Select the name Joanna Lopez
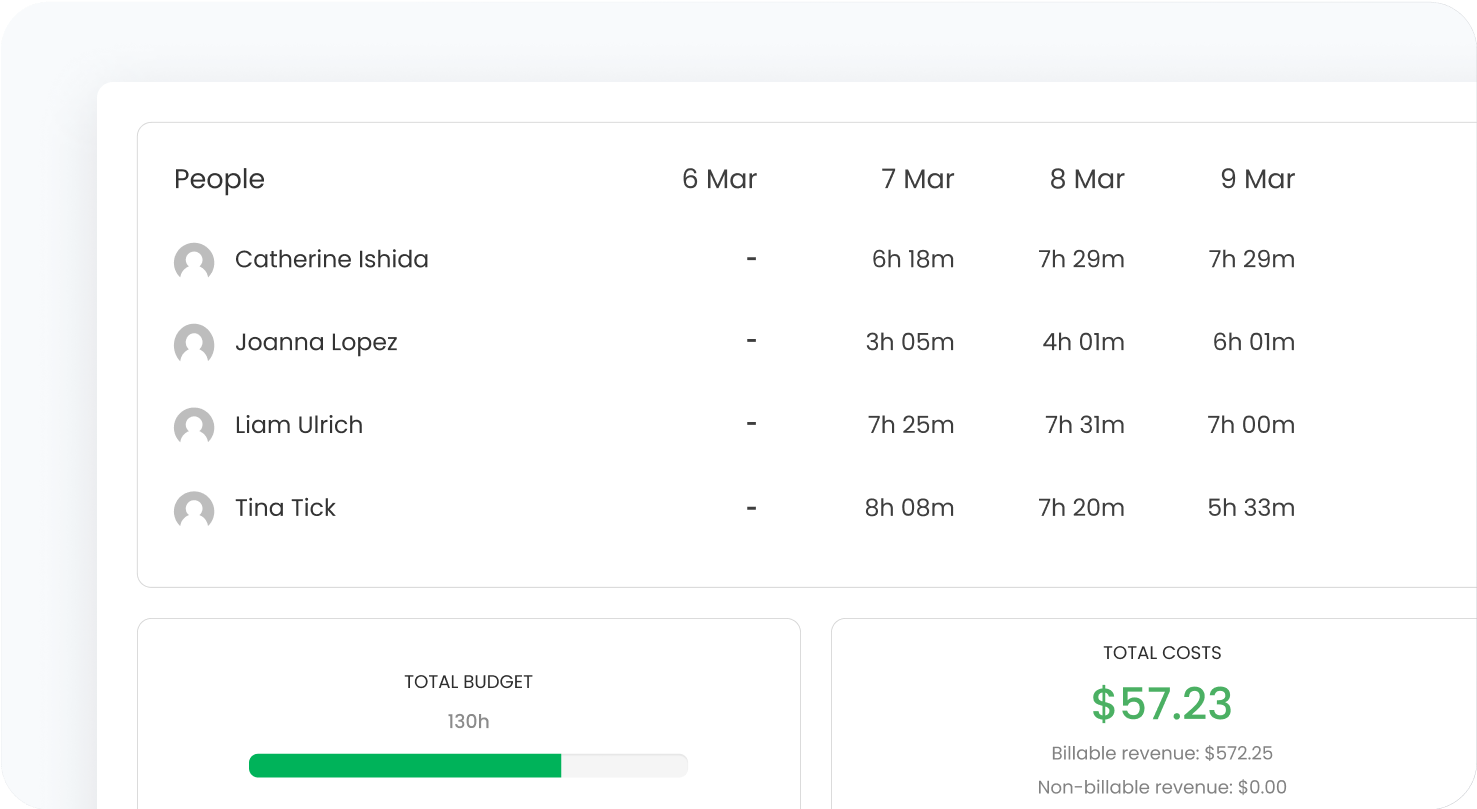Viewport: 1477px width, 809px height. click(x=316, y=343)
